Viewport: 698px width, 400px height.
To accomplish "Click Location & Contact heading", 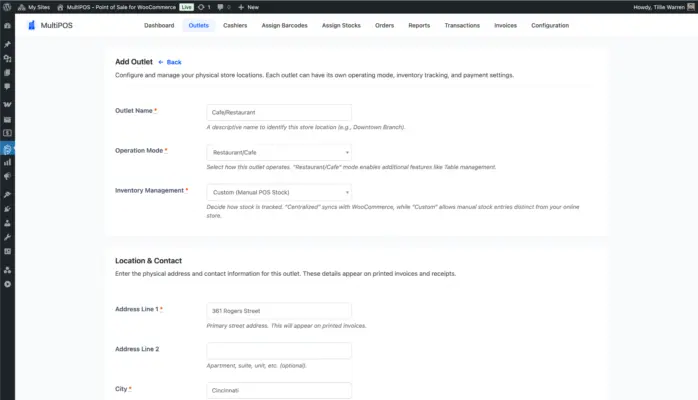I will [148, 261].
